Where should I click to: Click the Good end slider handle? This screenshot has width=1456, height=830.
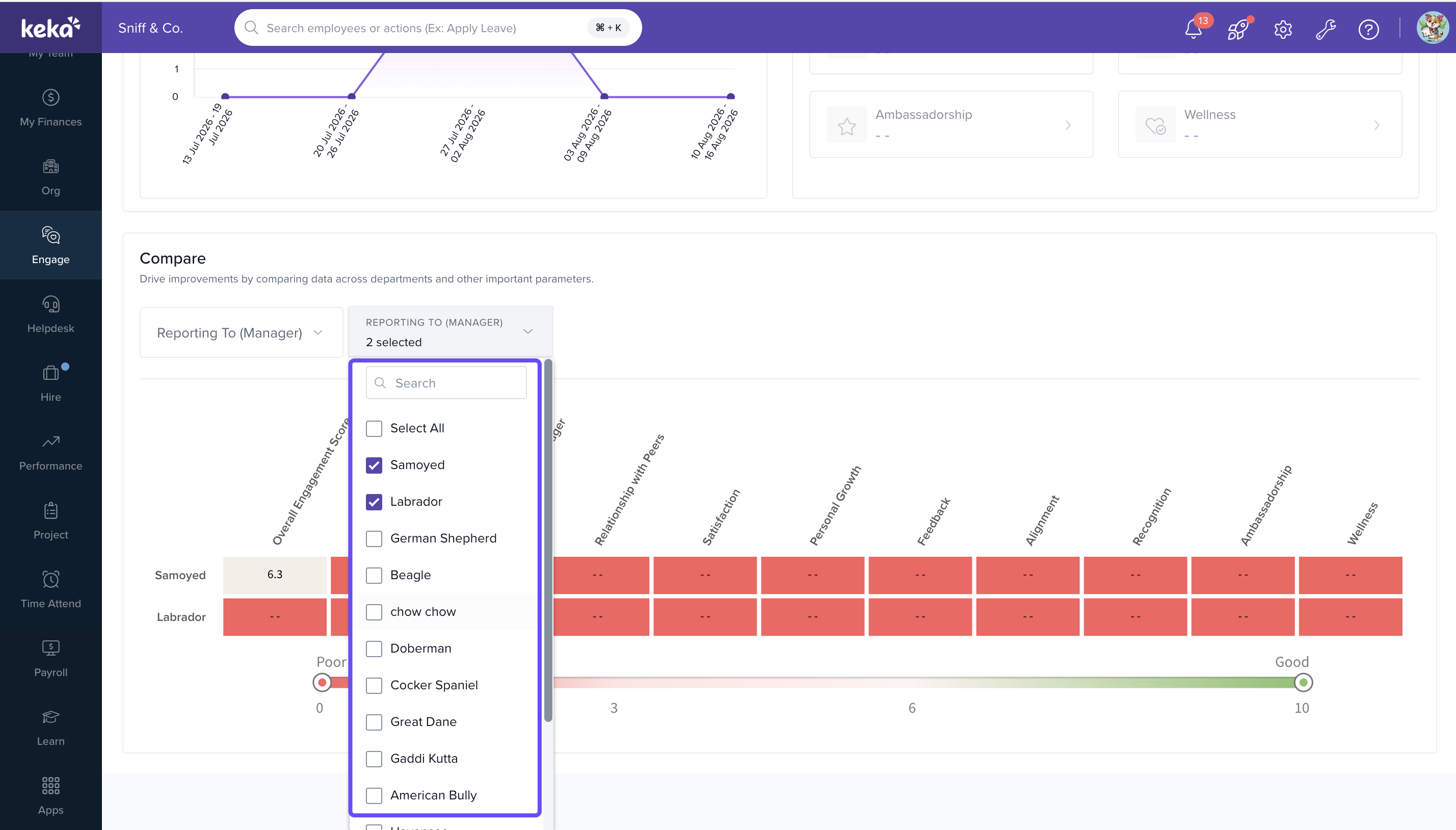pyautogui.click(x=1303, y=682)
